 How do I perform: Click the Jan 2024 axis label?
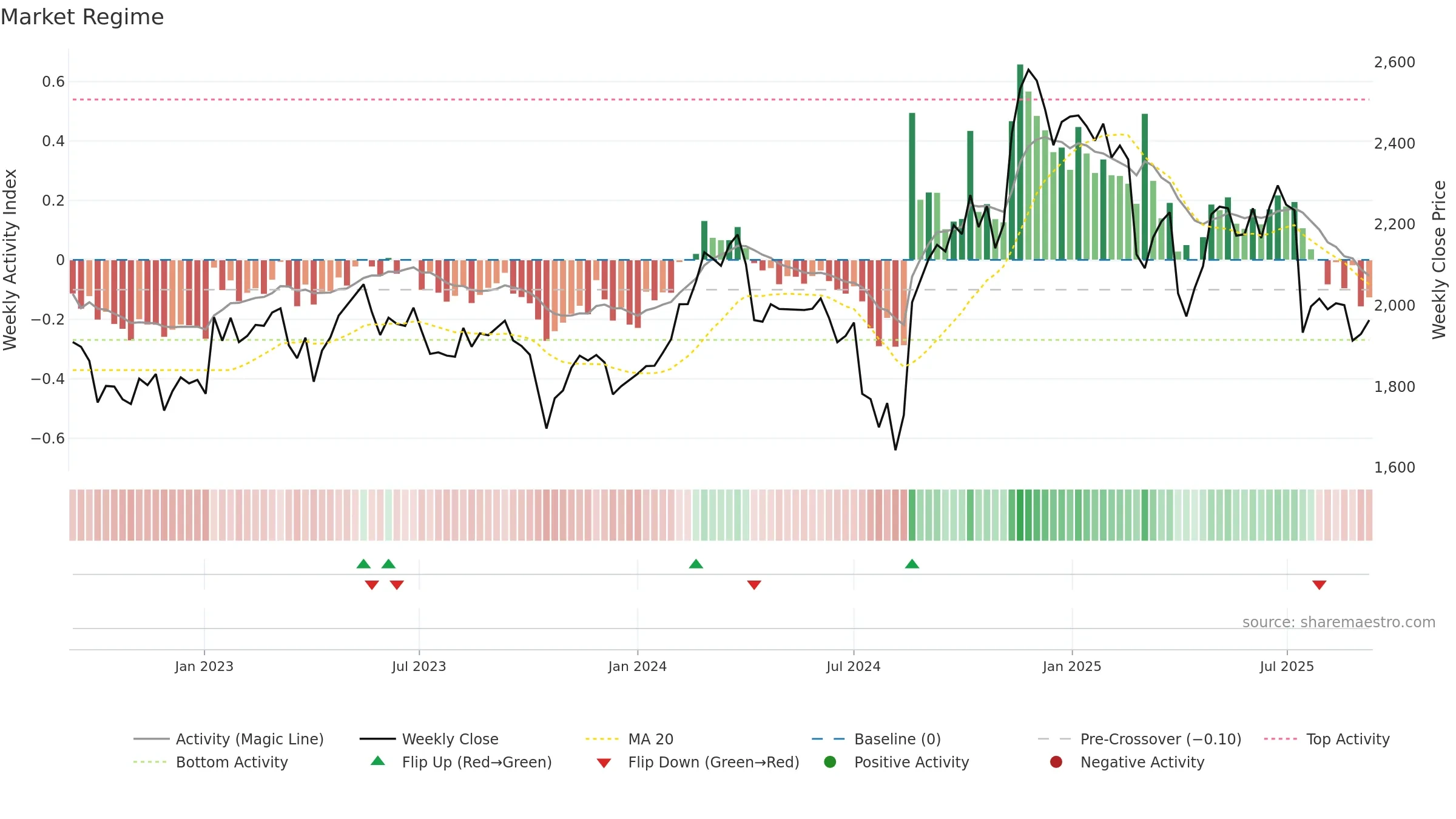coord(637,666)
